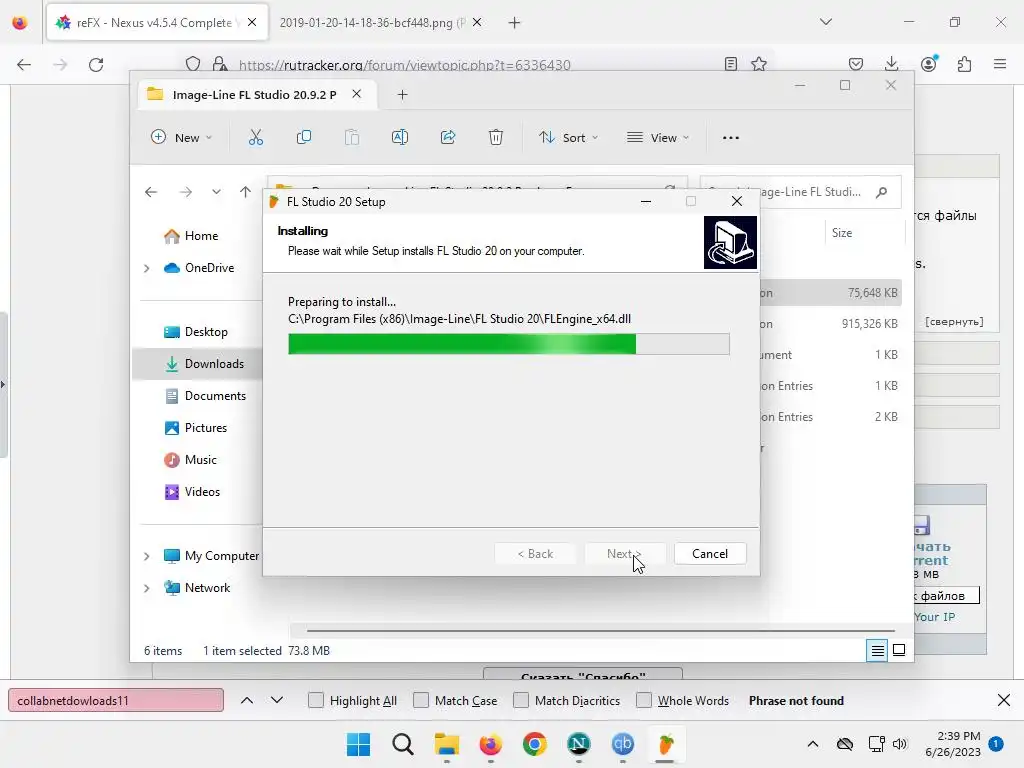Enable Match Diacritics in the find bar

pos(520,700)
